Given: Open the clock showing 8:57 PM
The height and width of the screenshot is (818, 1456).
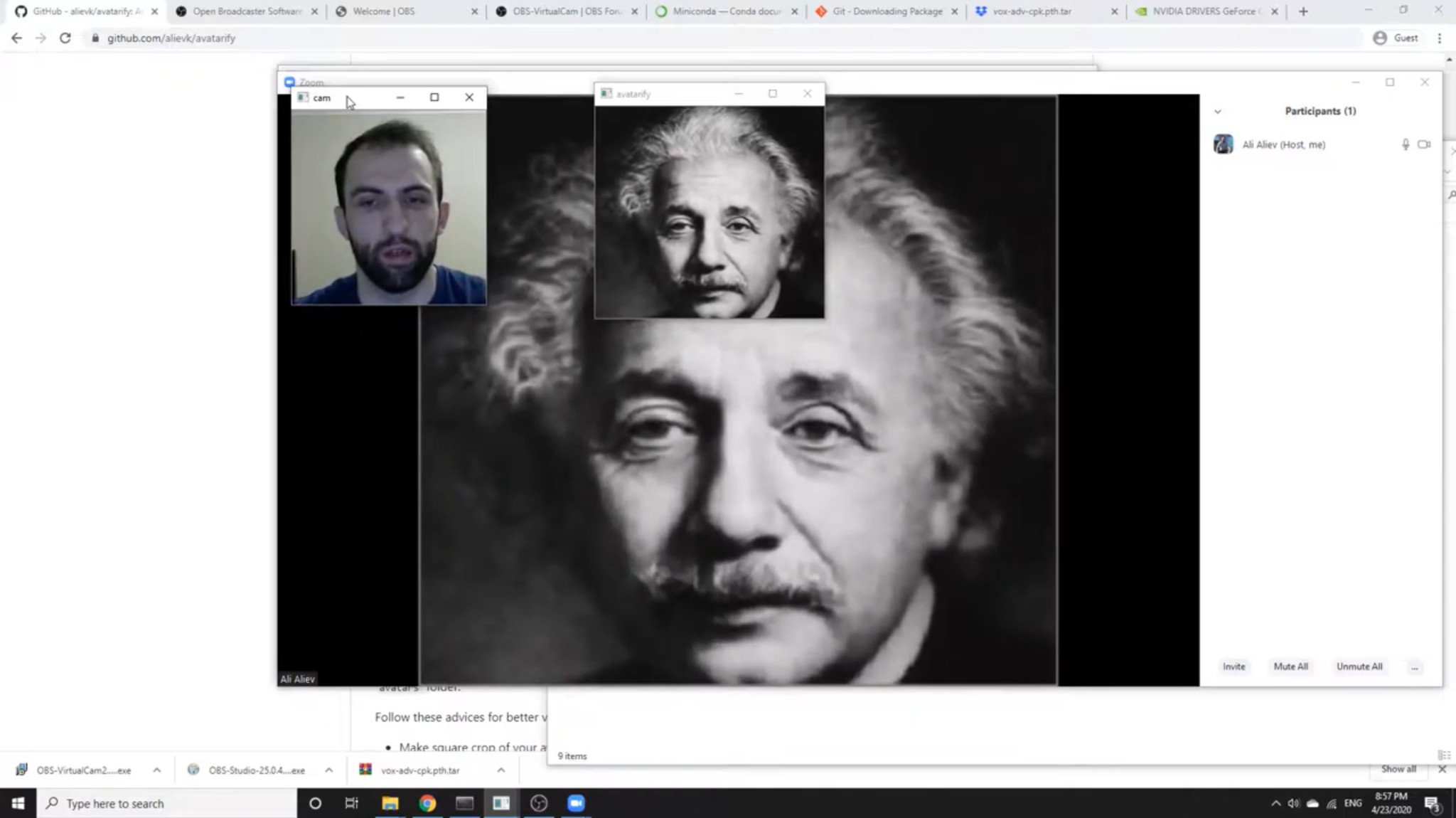Looking at the screenshot, I should pyautogui.click(x=1391, y=803).
